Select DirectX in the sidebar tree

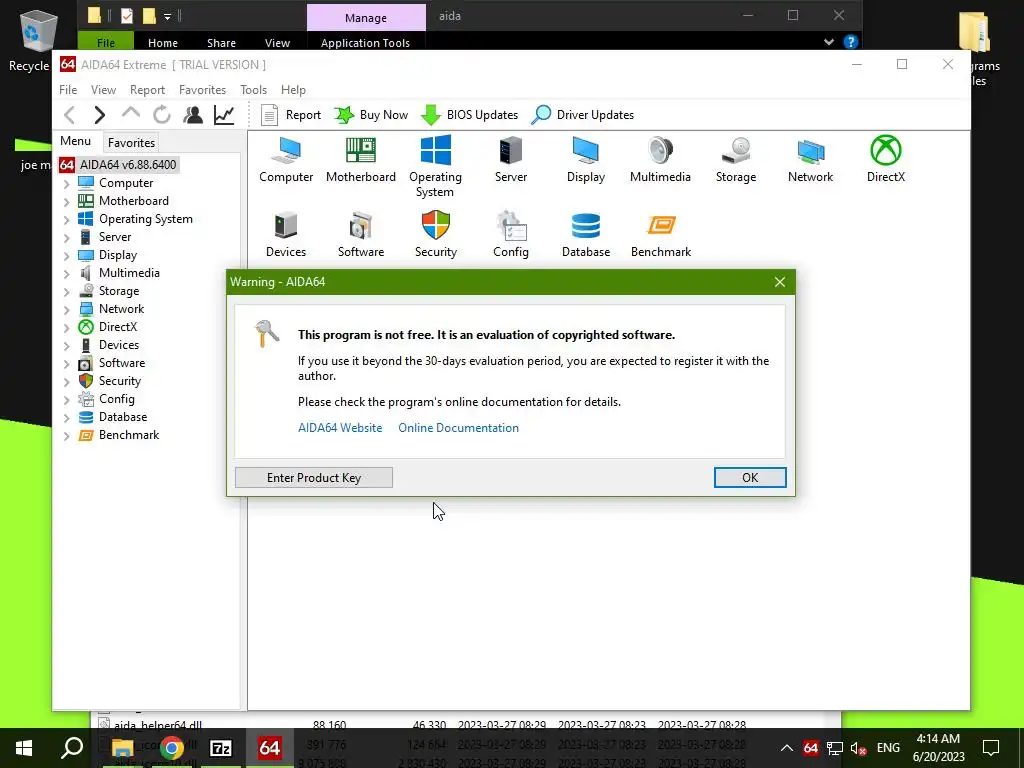point(108,327)
